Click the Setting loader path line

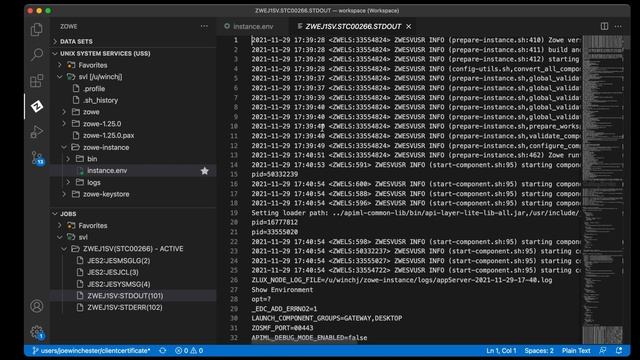point(415,213)
